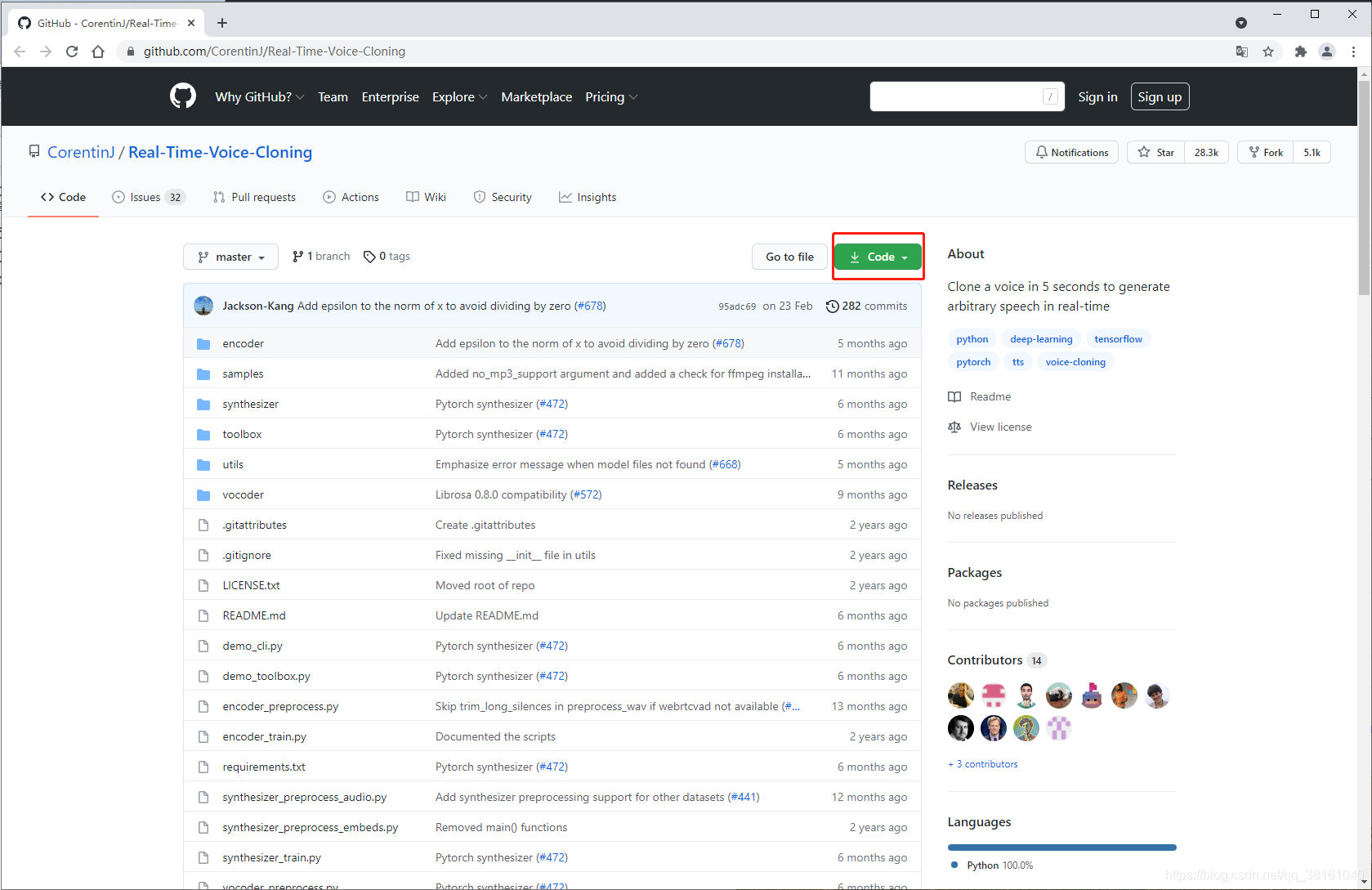This screenshot has width=1372, height=890.
Task: Click the translate page icon in address bar
Action: pyautogui.click(x=1242, y=51)
